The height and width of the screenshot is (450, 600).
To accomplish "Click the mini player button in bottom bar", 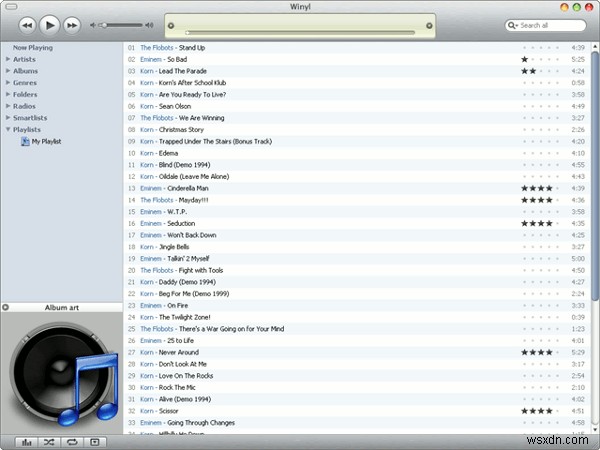I will [x=95, y=442].
